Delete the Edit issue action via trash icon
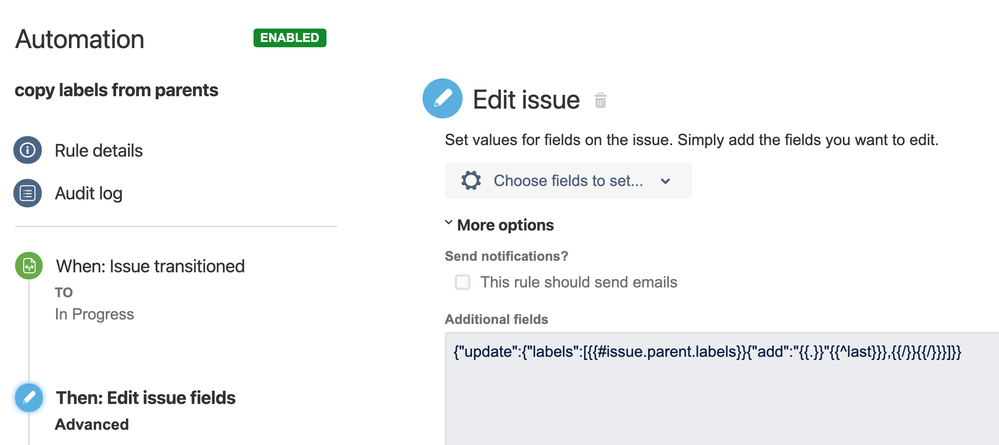 coord(600,100)
